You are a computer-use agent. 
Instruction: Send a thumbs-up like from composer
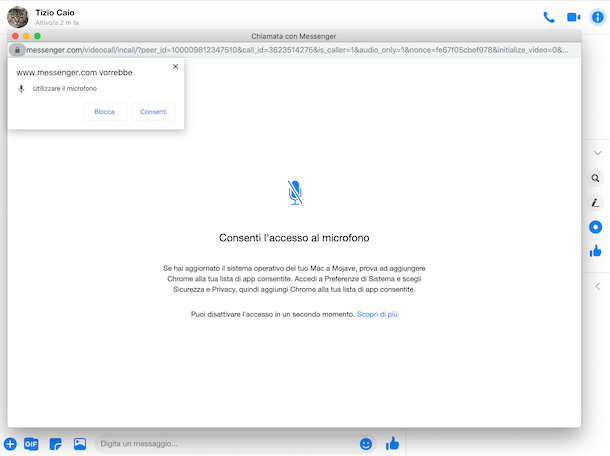point(392,444)
